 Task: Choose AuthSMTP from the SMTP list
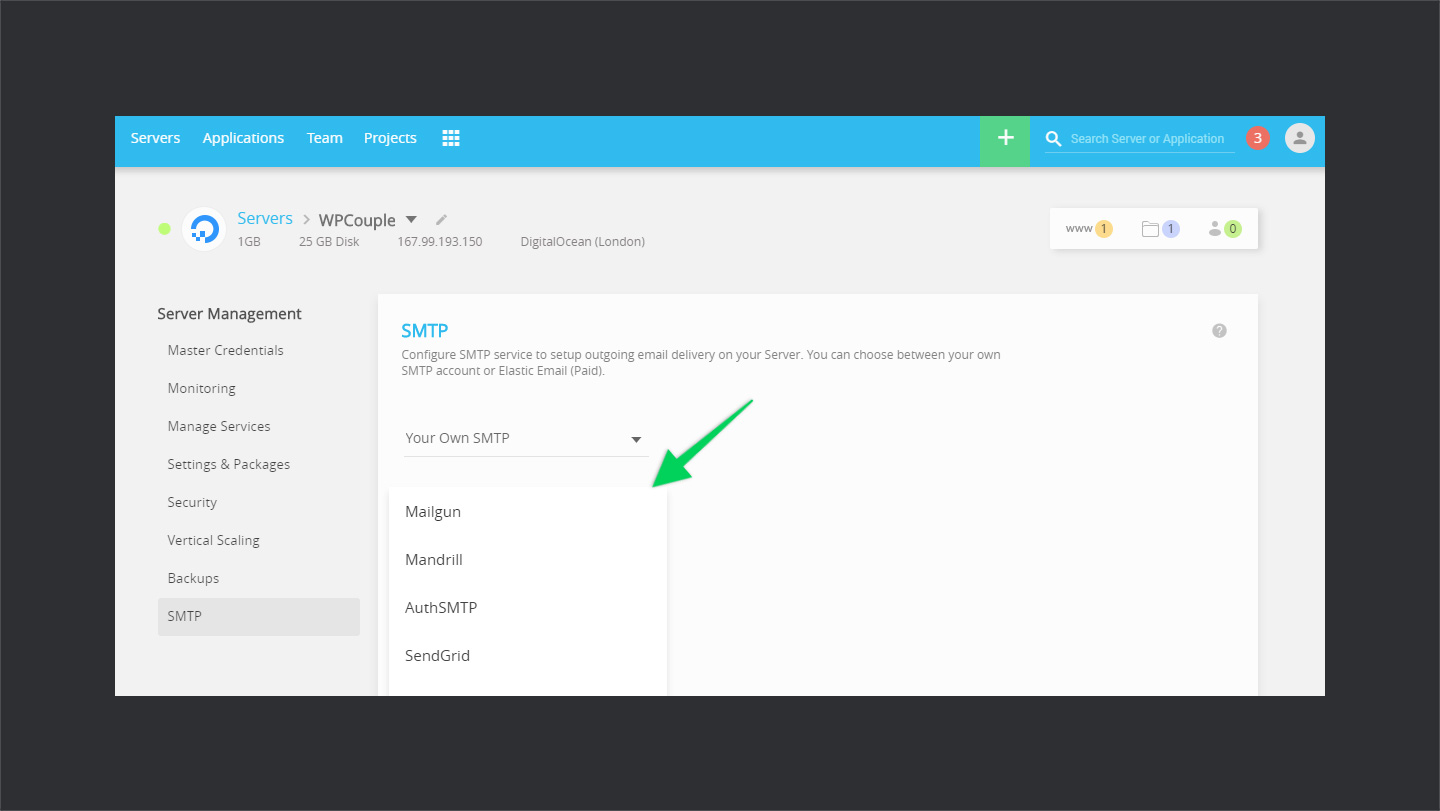pos(528,608)
